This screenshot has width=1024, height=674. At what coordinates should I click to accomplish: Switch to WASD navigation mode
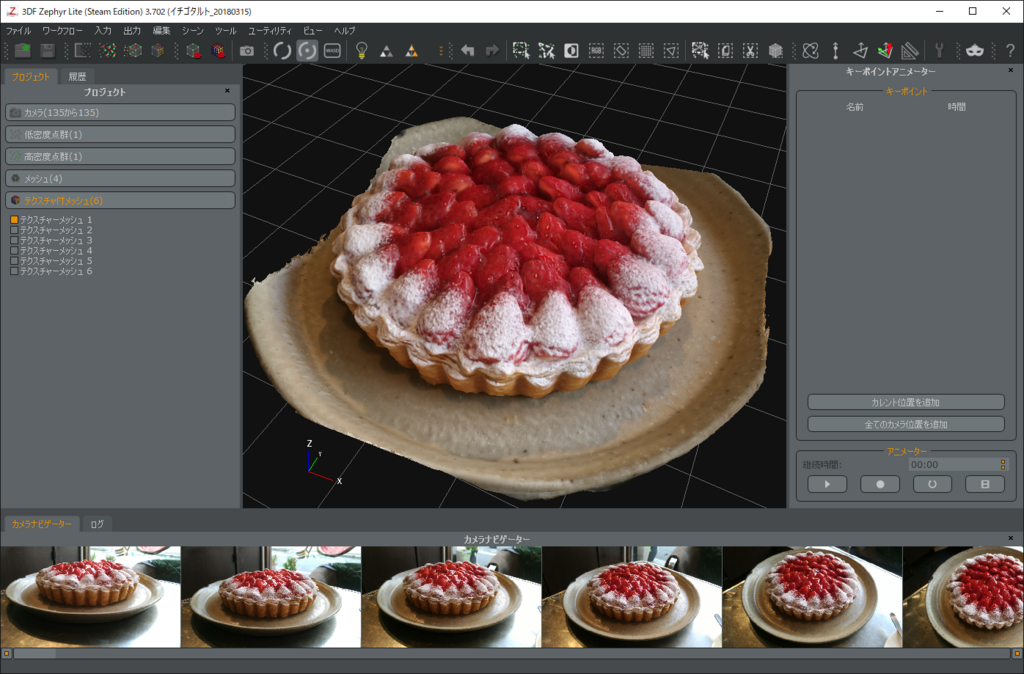332,50
